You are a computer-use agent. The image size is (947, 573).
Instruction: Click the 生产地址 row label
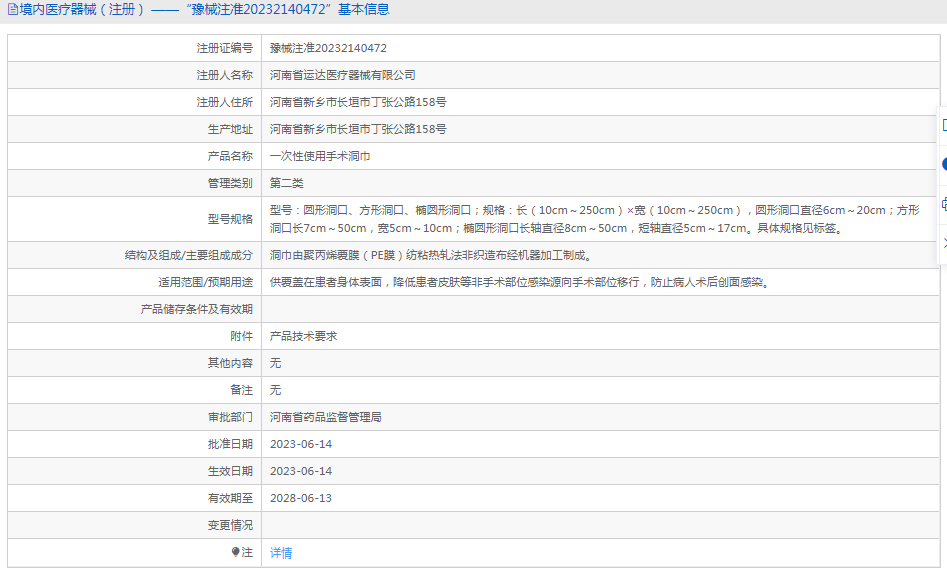pos(230,129)
